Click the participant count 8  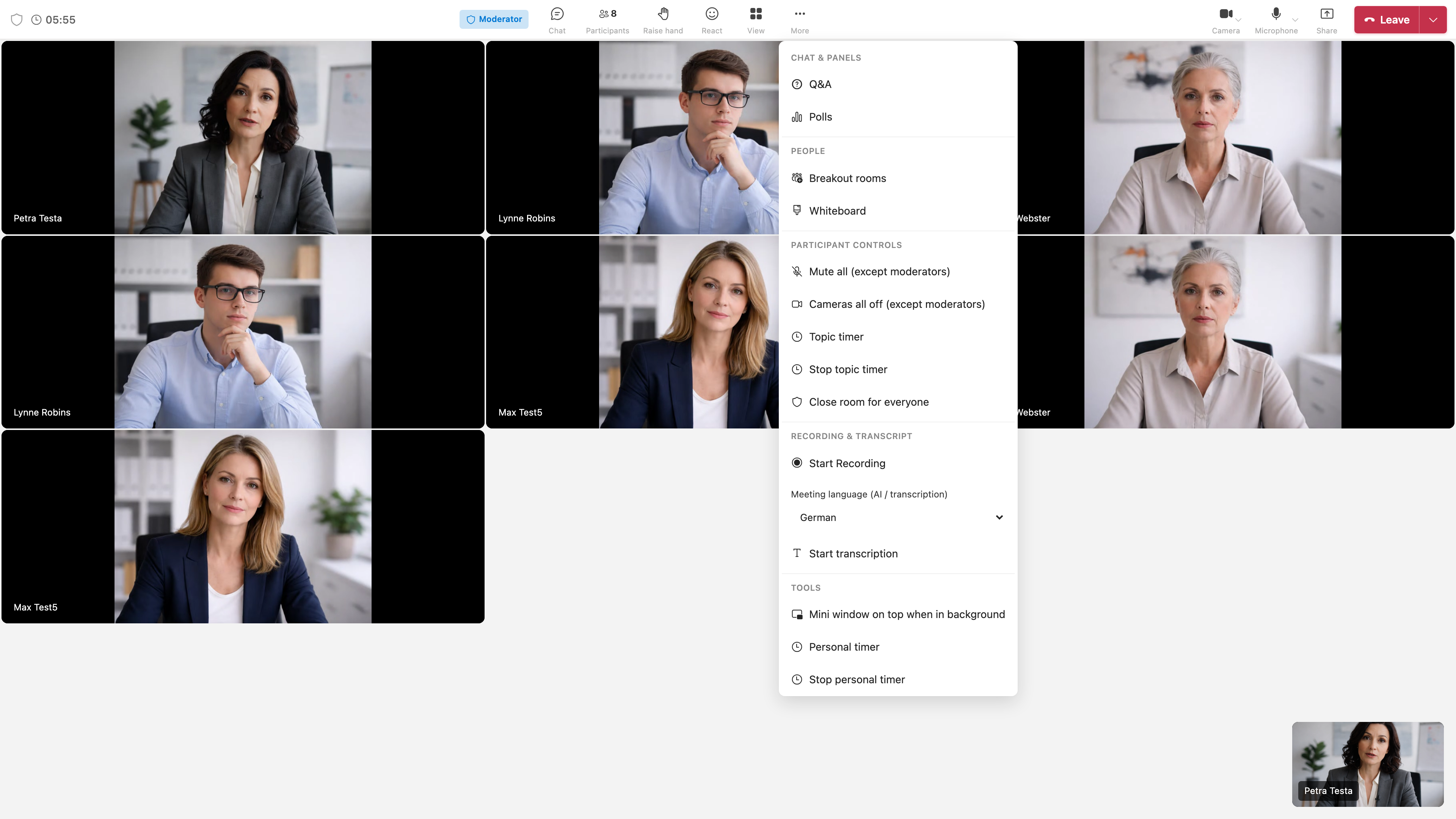pos(614,14)
